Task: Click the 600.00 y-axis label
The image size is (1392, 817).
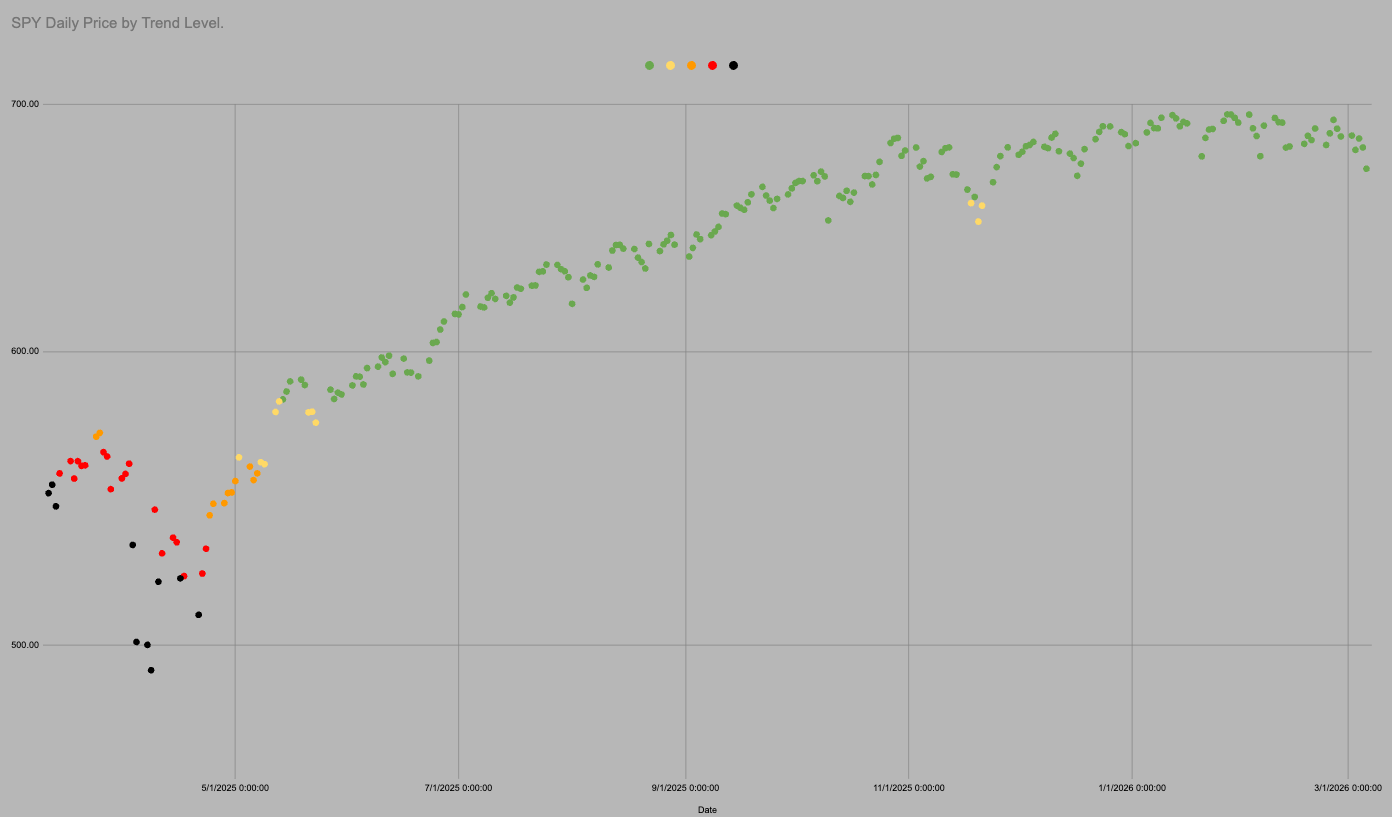Action: 25,351
